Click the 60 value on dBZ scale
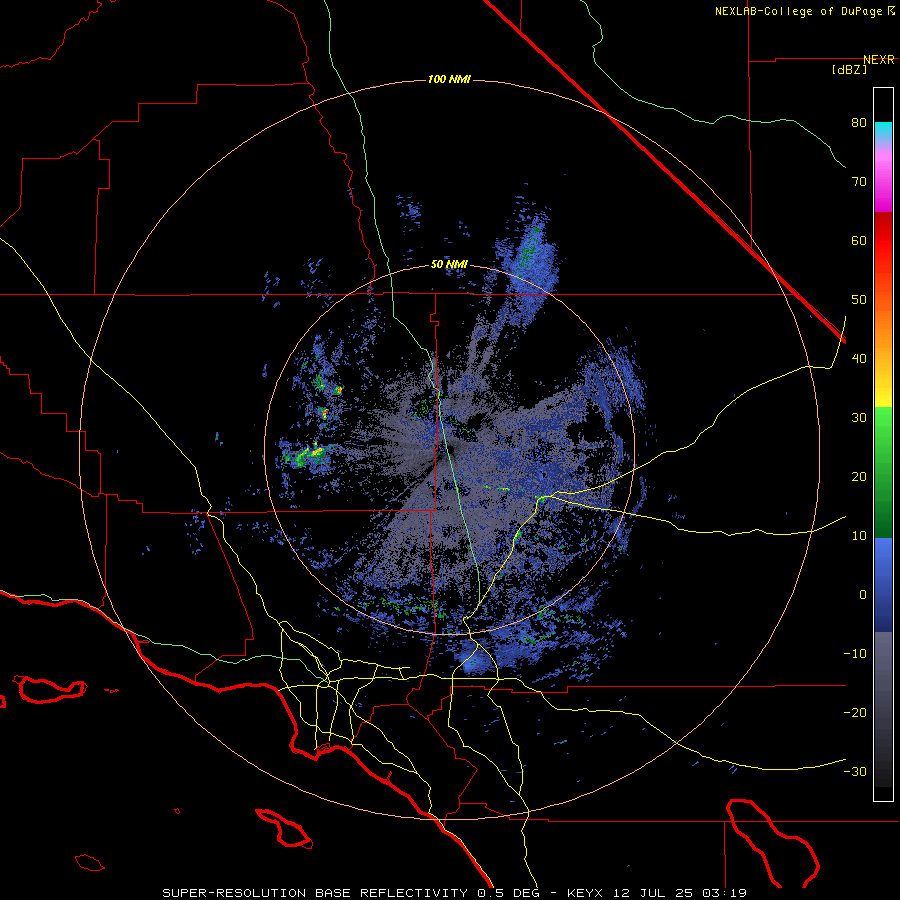 click(859, 241)
